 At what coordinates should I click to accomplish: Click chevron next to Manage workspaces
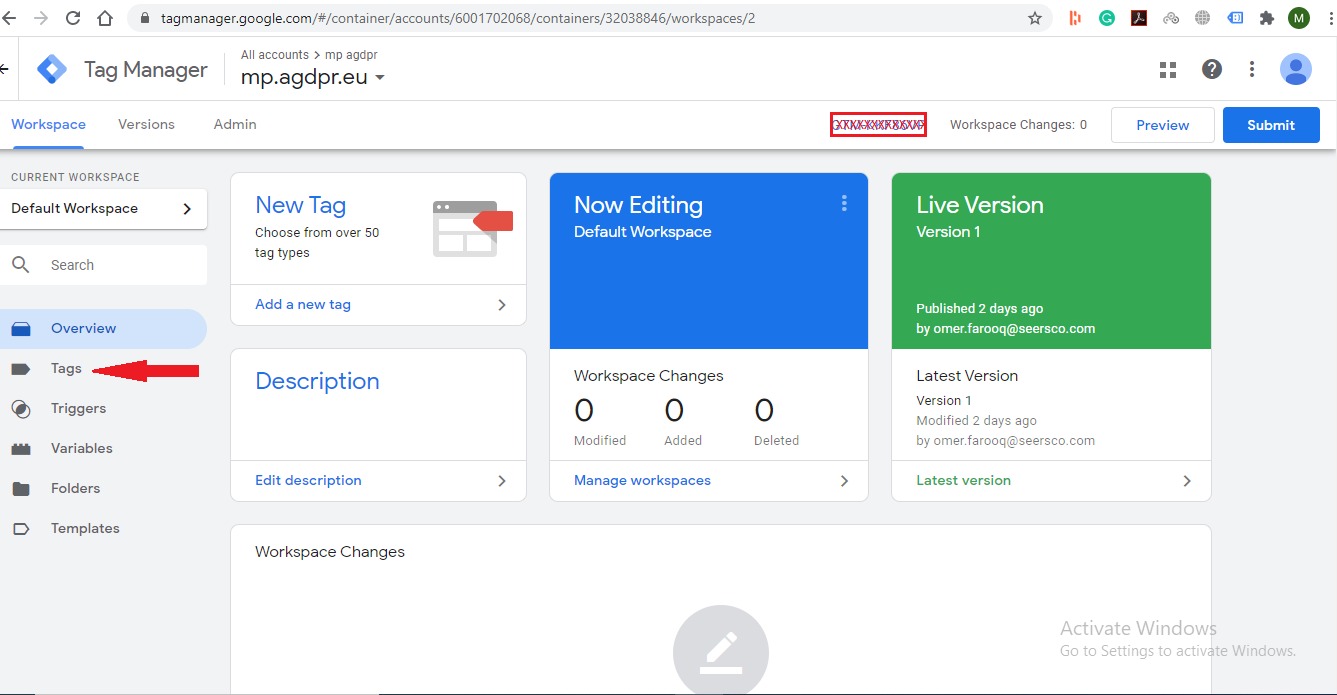pyautogui.click(x=844, y=481)
